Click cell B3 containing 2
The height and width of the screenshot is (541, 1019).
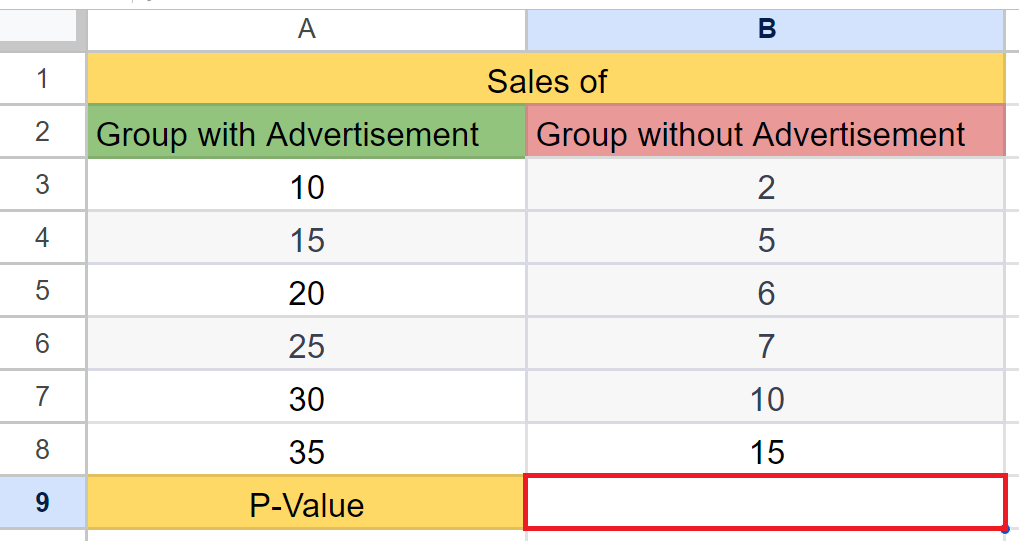pyautogui.click(x=766, y=185)
